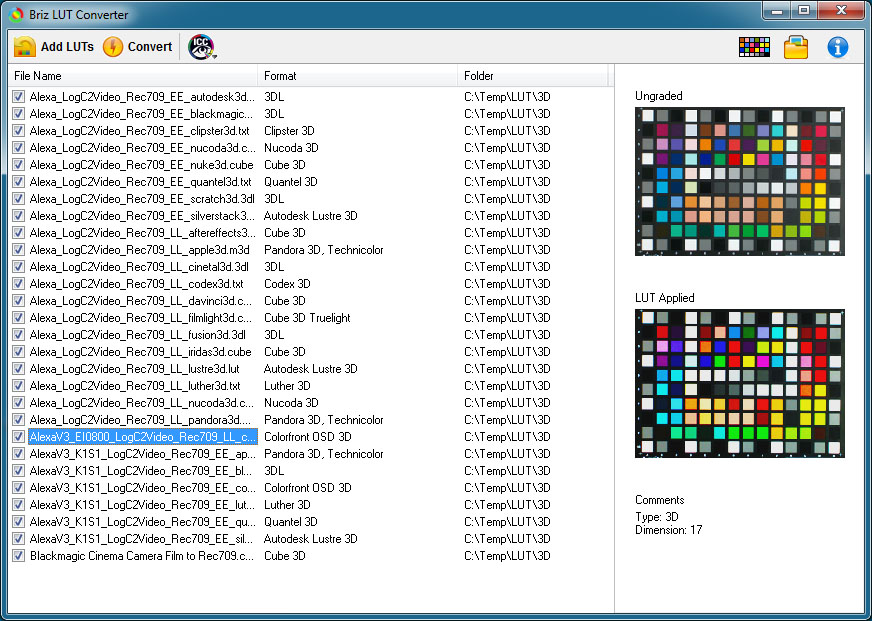Viewport: 872px width, 621px height.
Task: Select Alexa_LogC2Video_Rec709_EE_scratch3d.3dl file
Action: 142,198
